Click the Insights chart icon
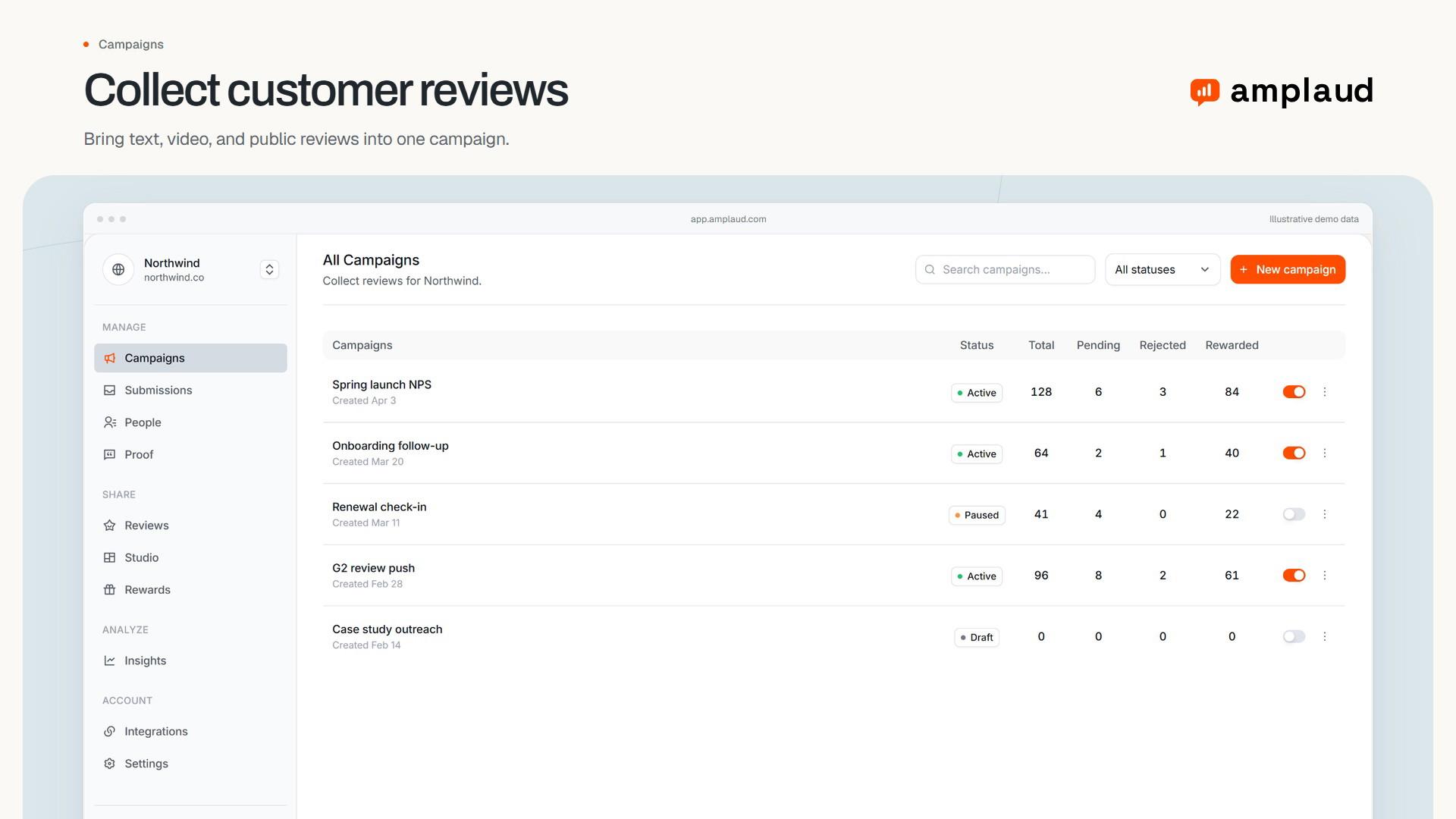This screenshot has height=819, width=1456. 110,661
